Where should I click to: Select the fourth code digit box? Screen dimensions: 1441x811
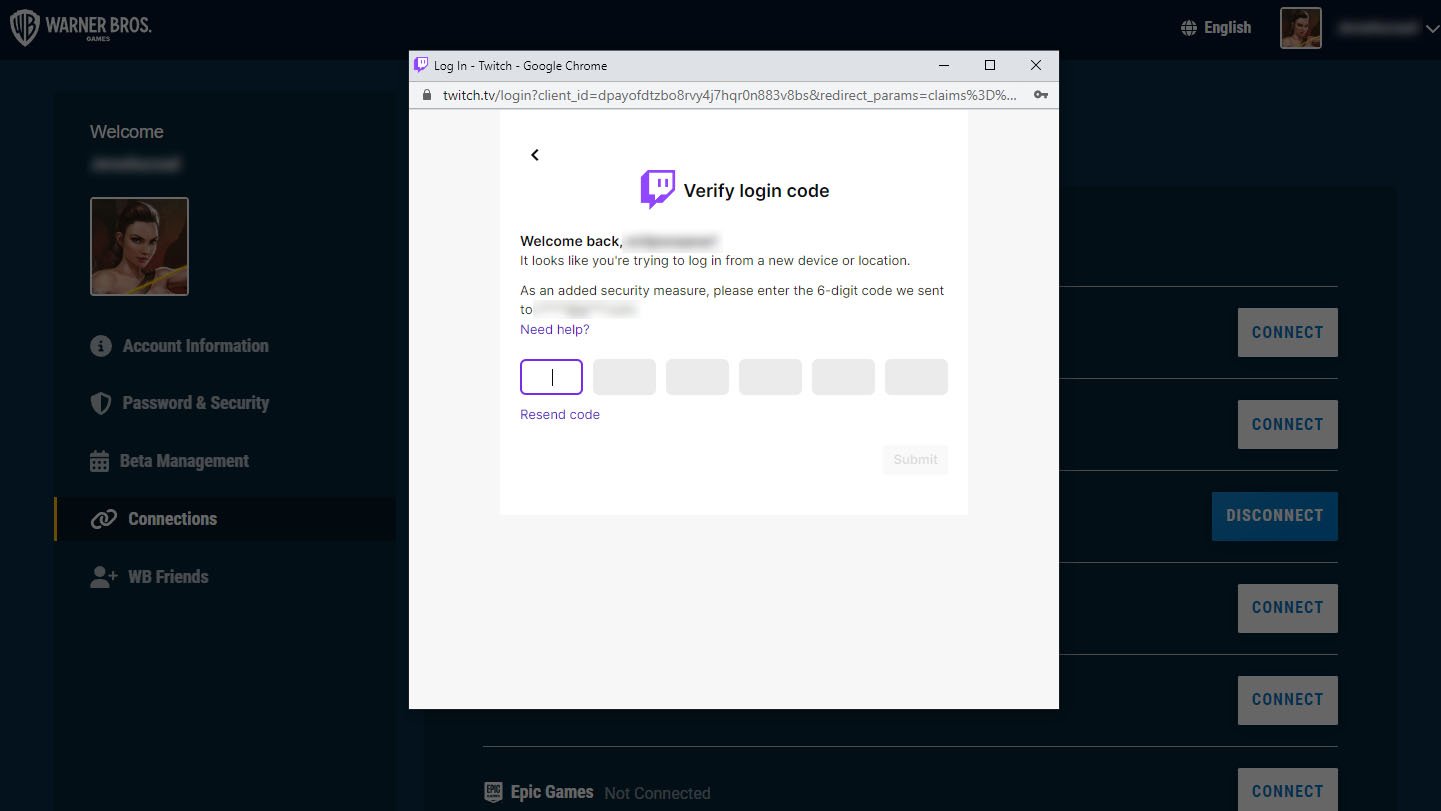770,377
